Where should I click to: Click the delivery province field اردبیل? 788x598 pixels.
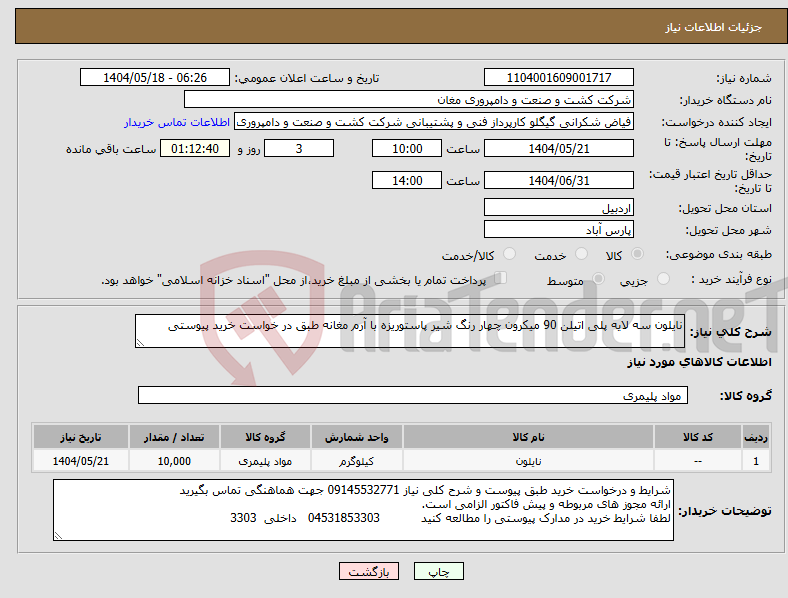point(558,208)
